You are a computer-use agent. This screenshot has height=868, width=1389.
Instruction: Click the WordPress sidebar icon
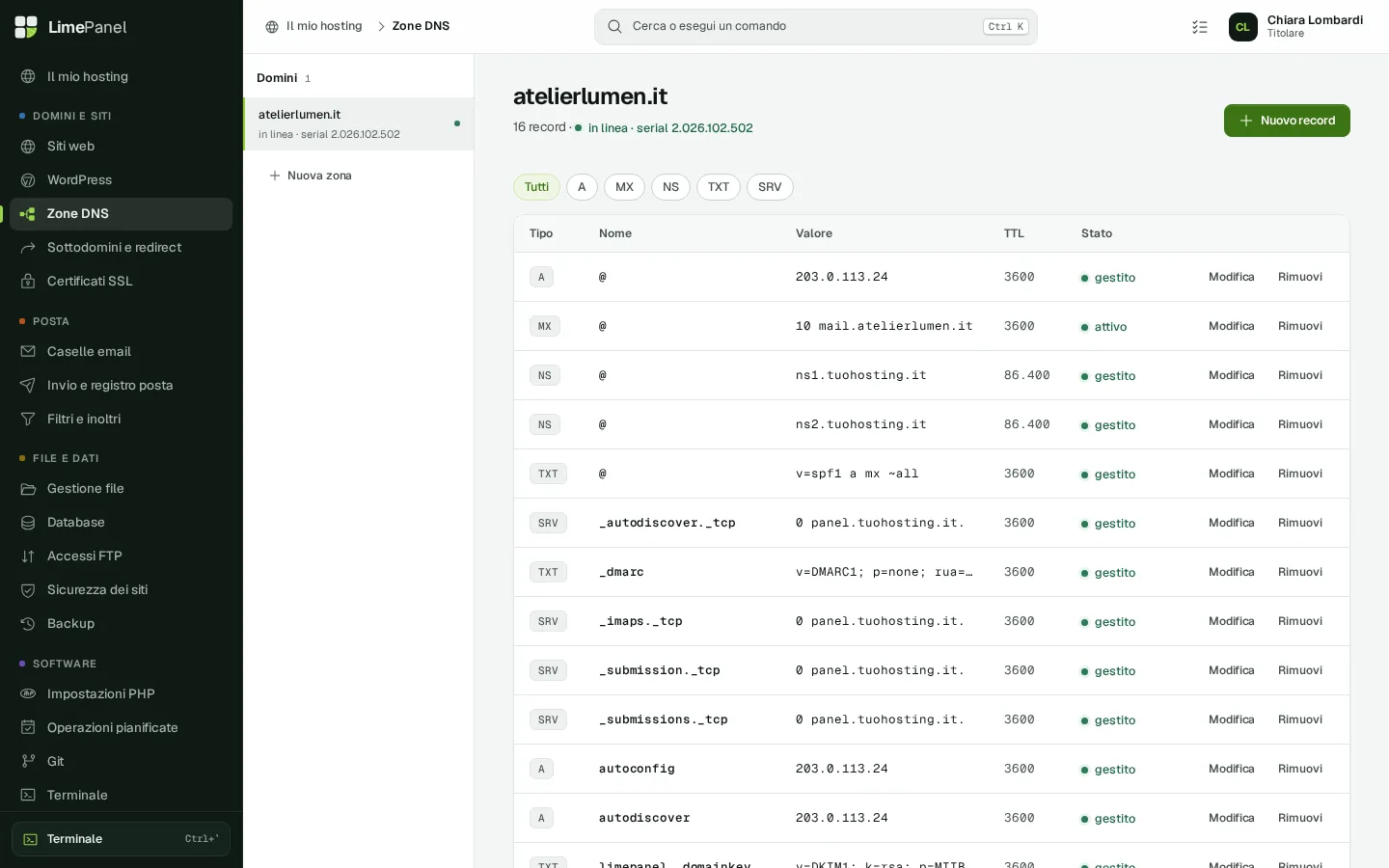coord(28,180)
